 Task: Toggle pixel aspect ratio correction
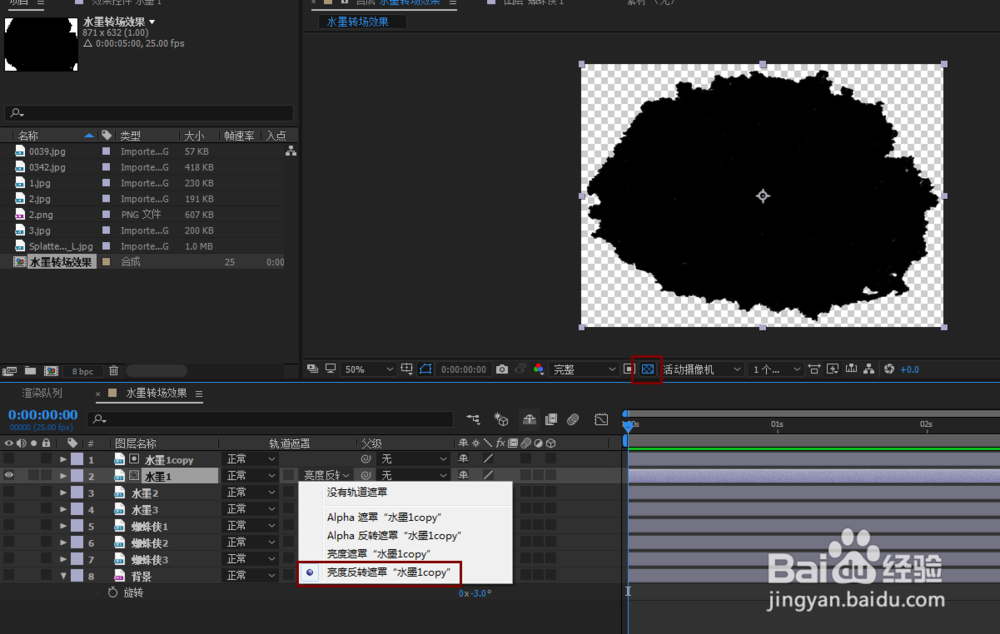click(814, 369)
